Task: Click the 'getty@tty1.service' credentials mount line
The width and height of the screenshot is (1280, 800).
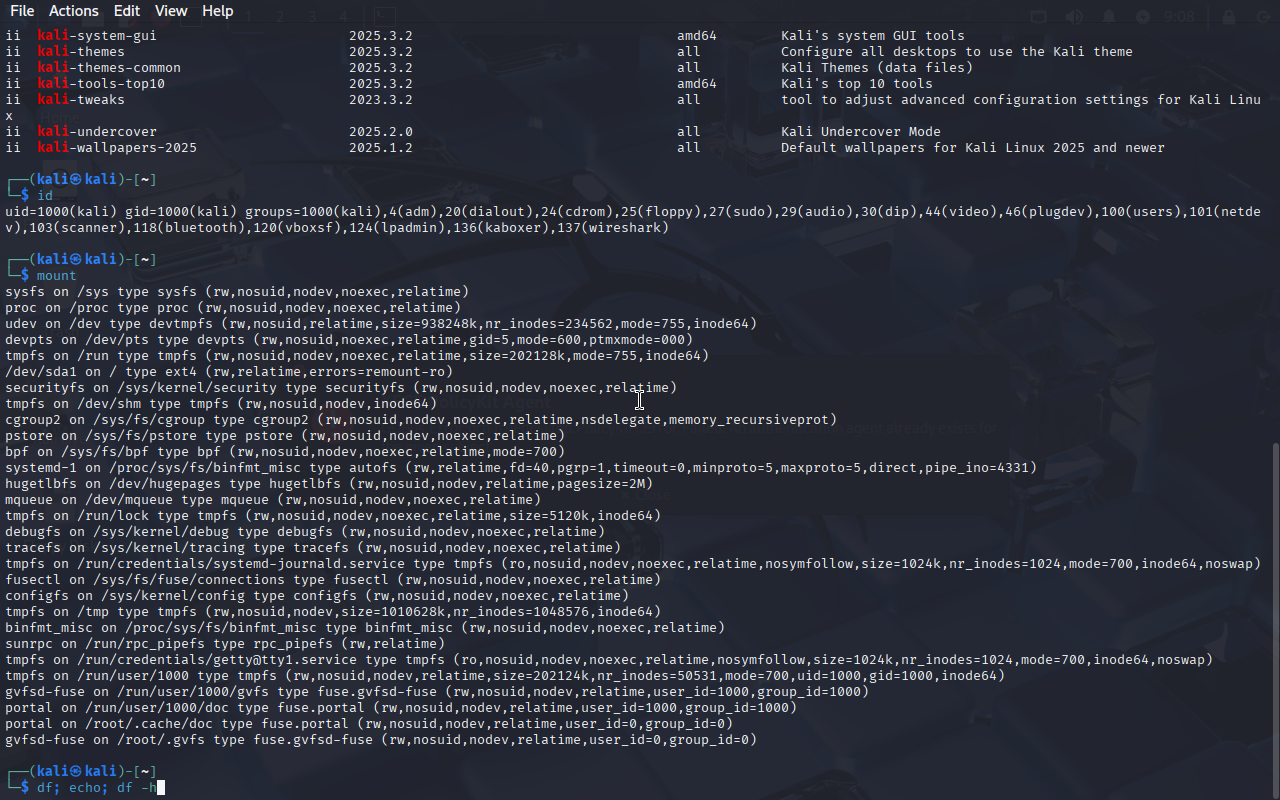Action: tap(609, 659)
